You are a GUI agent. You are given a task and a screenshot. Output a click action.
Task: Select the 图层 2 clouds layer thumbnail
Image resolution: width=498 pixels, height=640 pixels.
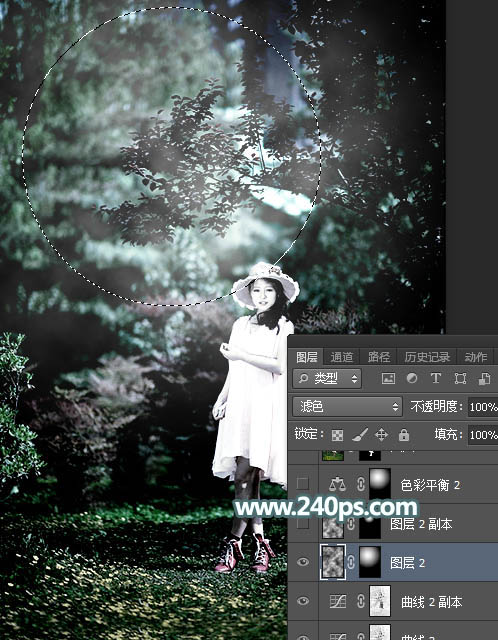tap(333, 562)
